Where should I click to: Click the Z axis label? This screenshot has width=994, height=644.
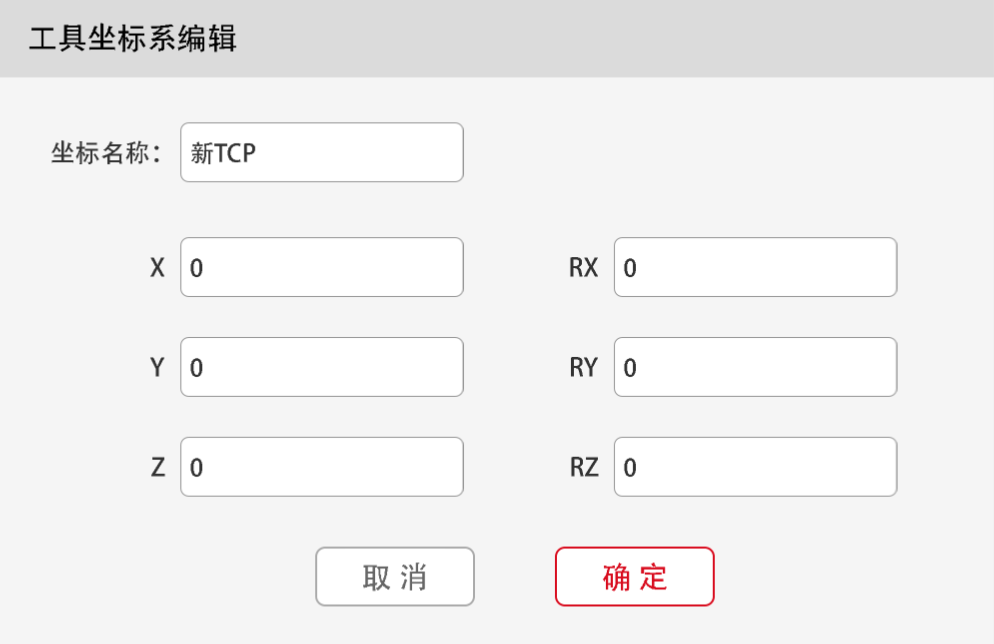coord(157,468)
